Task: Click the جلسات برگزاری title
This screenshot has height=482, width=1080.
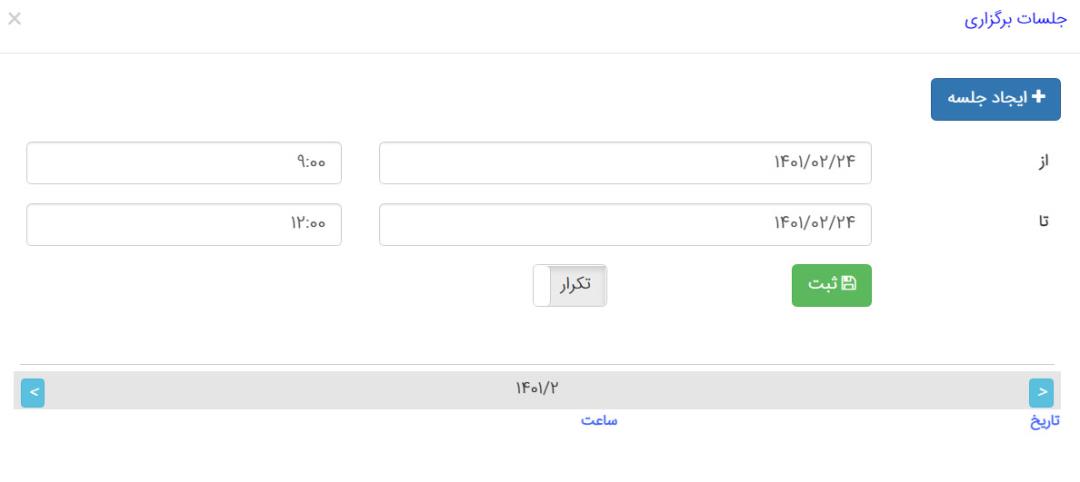Action: [x=1015, y=19]
